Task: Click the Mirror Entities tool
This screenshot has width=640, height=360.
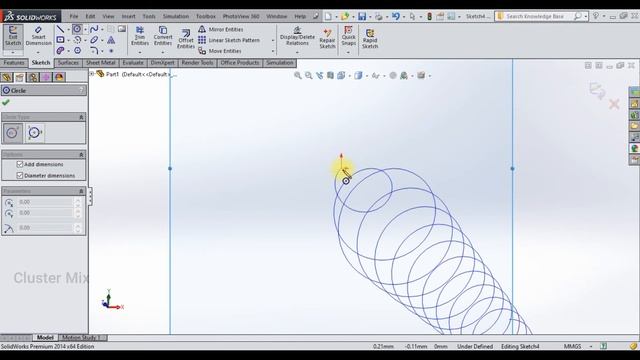Action: pyautogui.click(x=220, y=29)
